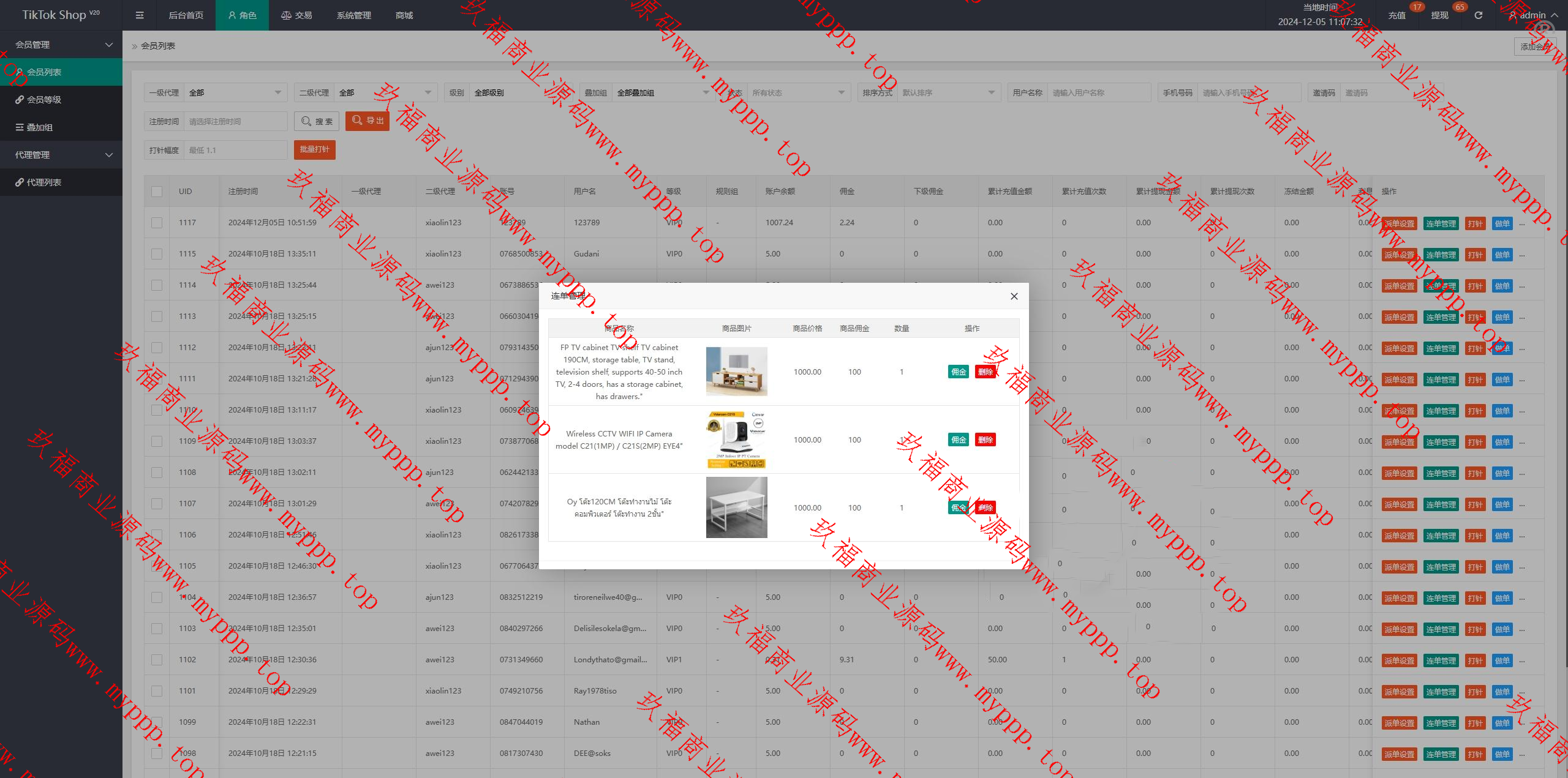Check the checkbox for UID 1103
The height and width of the screenshot is (778, 1568).
pos(157,629)
